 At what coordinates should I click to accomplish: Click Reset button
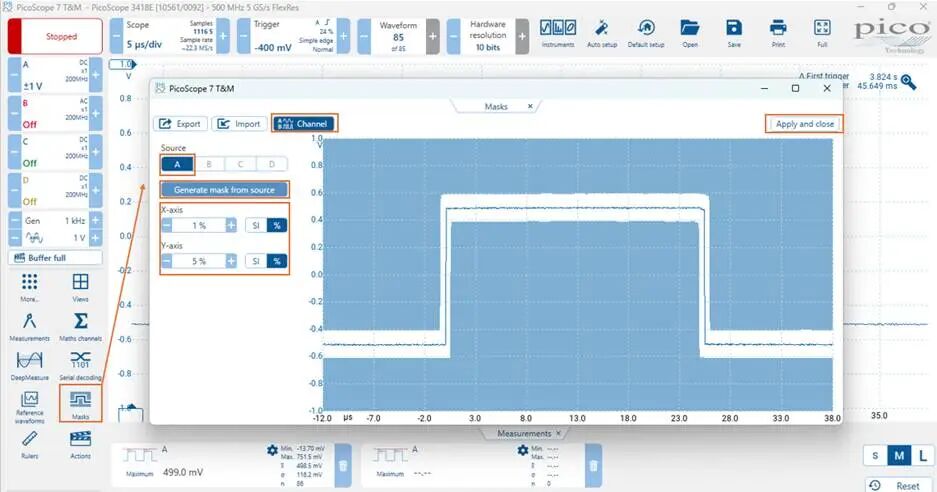(898, 485)
